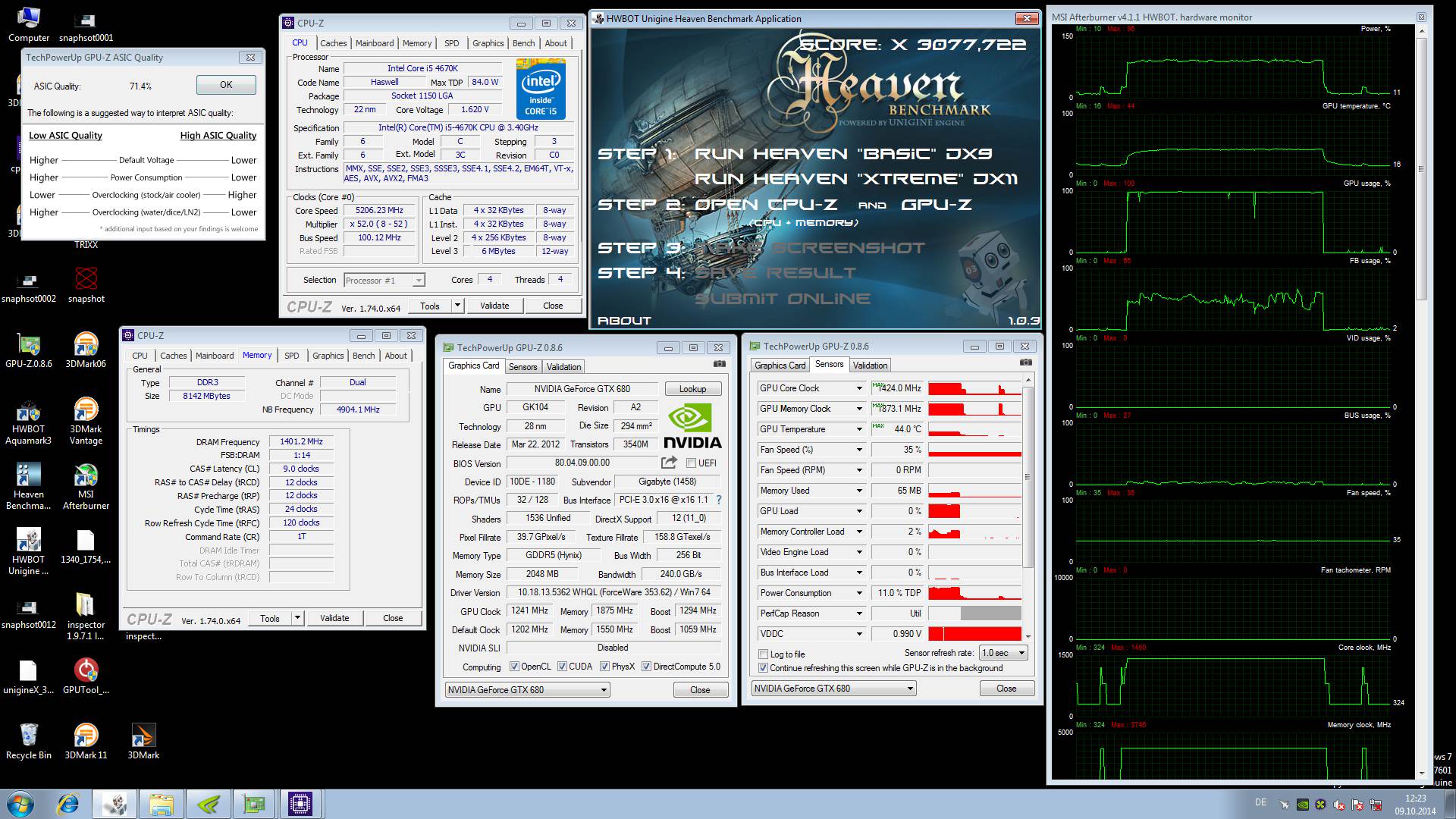Click OK in ASIC Quality dialog
Screen dimensions: 1456x819
tap(226, 85)
